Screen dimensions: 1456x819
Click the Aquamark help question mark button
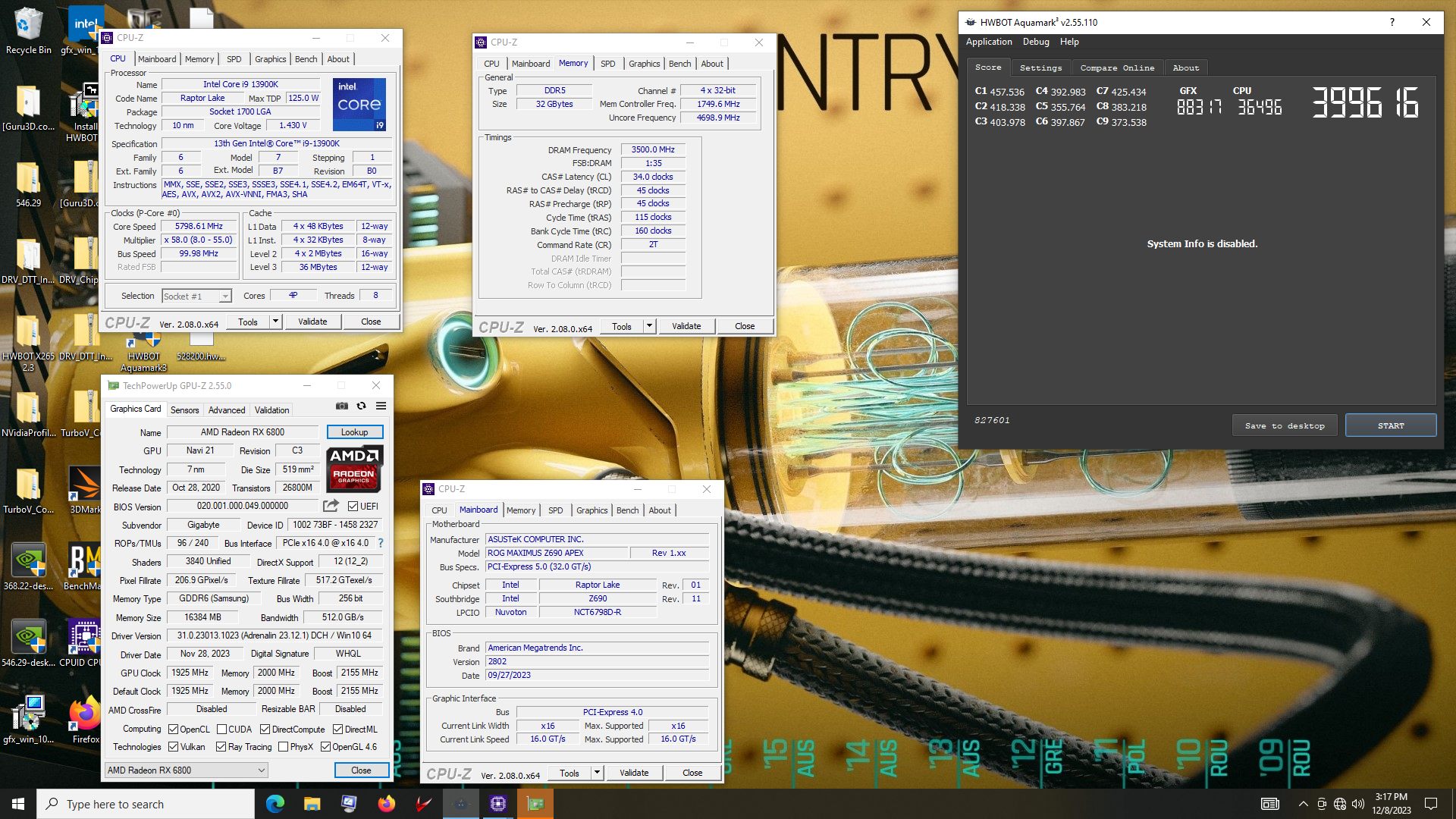pyautogui.click(x=1392, y=22)
